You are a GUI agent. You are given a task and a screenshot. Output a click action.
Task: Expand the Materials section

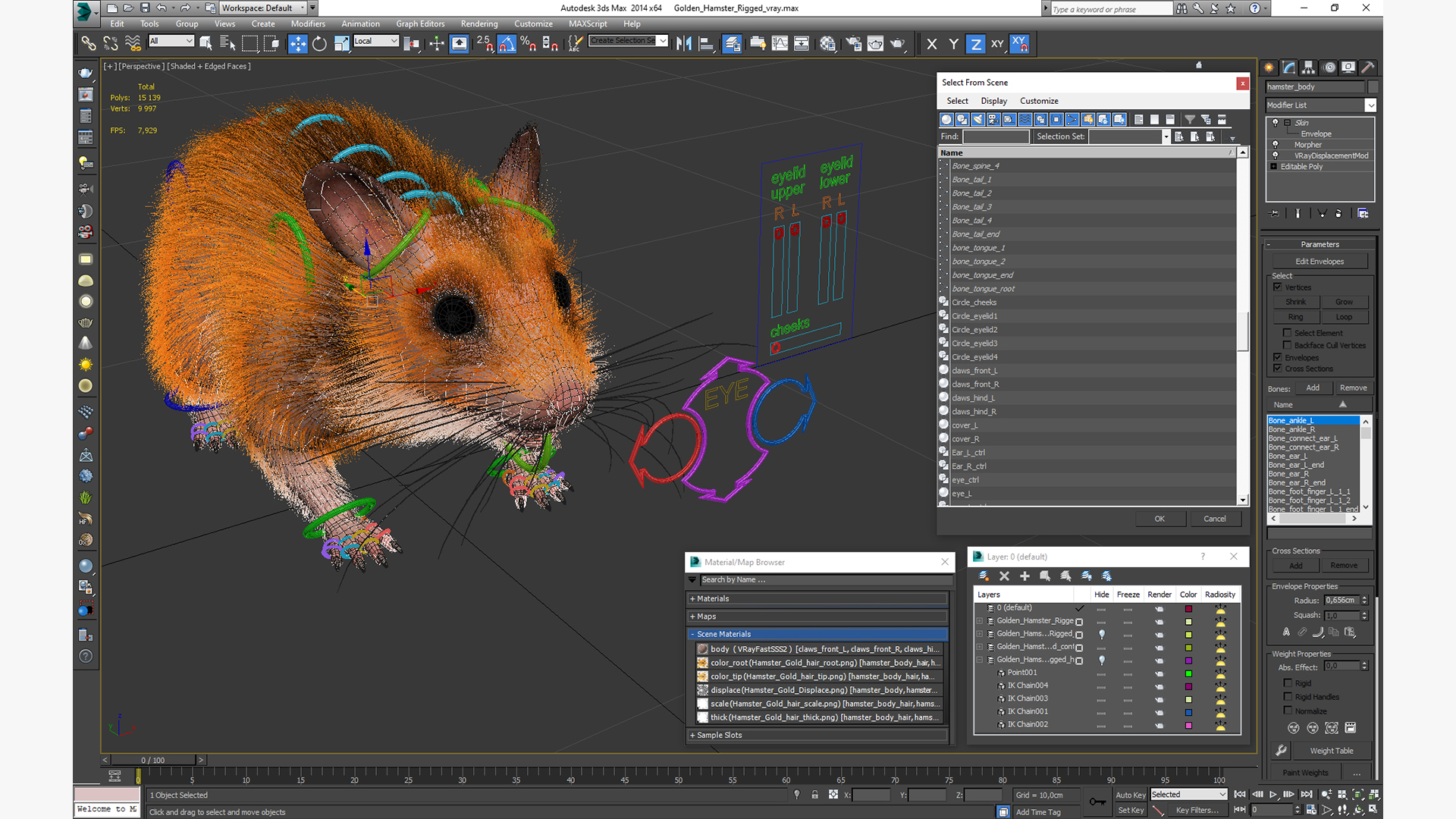pos(817,598)
